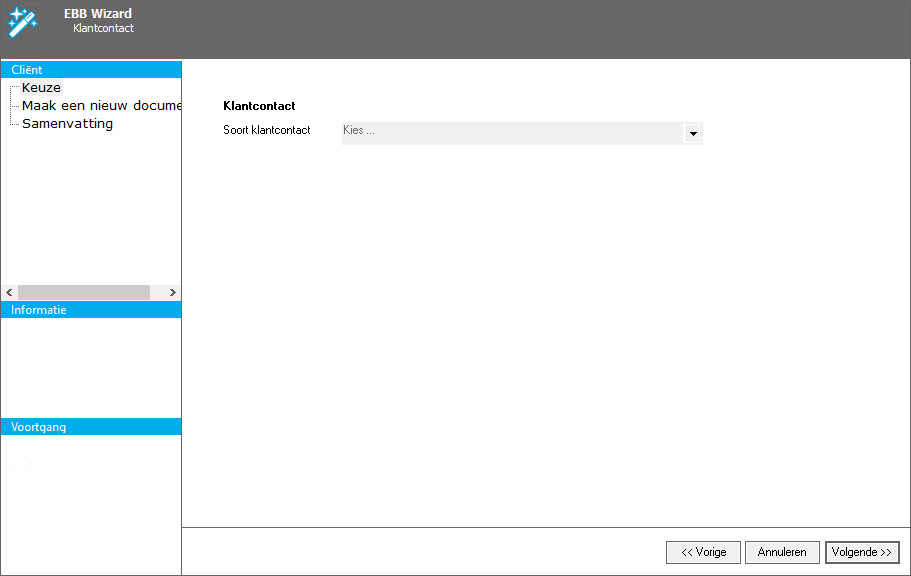Image resolution: width=911 pixels, height=576 pixels.
Task: Select the Keuze step in the tree
Action: [x=41, y=88]
